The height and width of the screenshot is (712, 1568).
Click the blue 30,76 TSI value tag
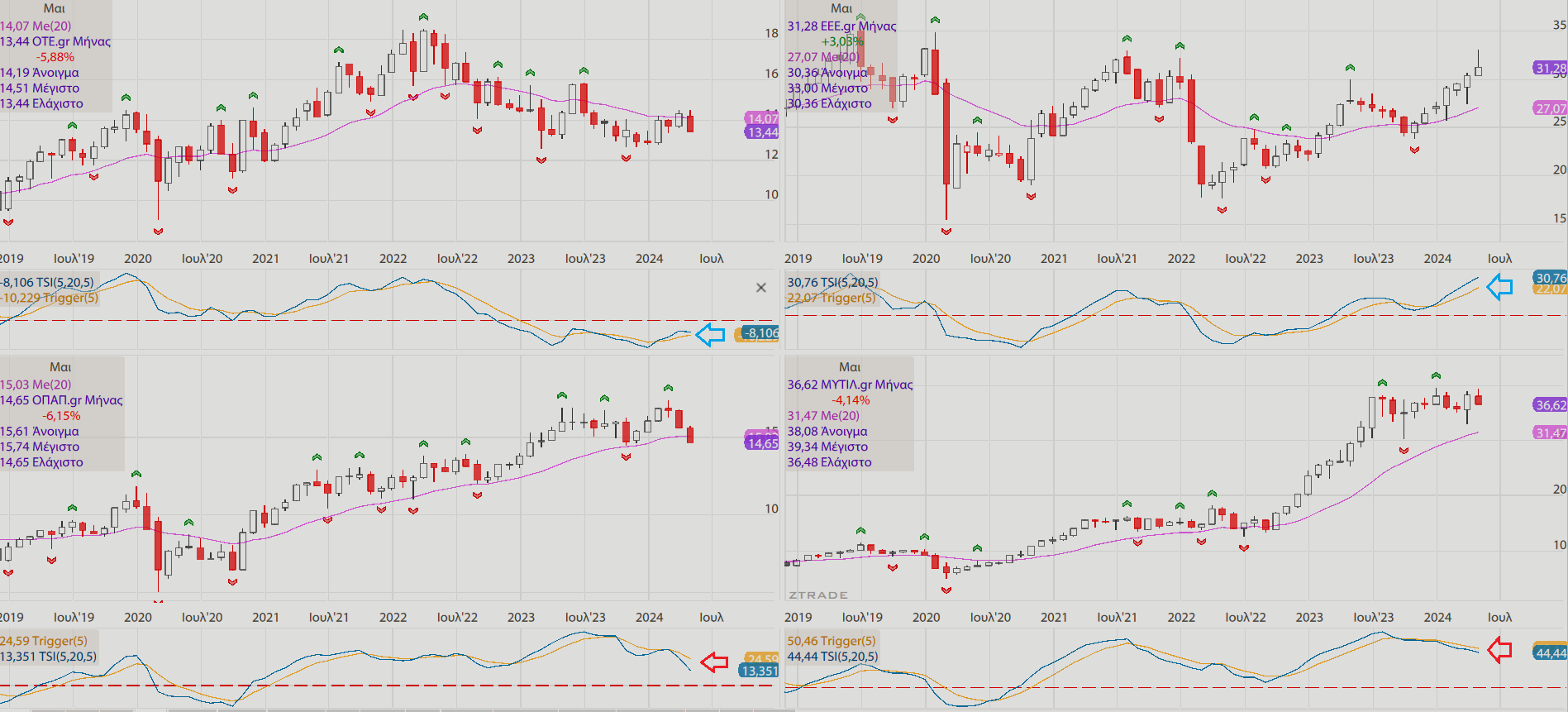[x=1550, y=278]
